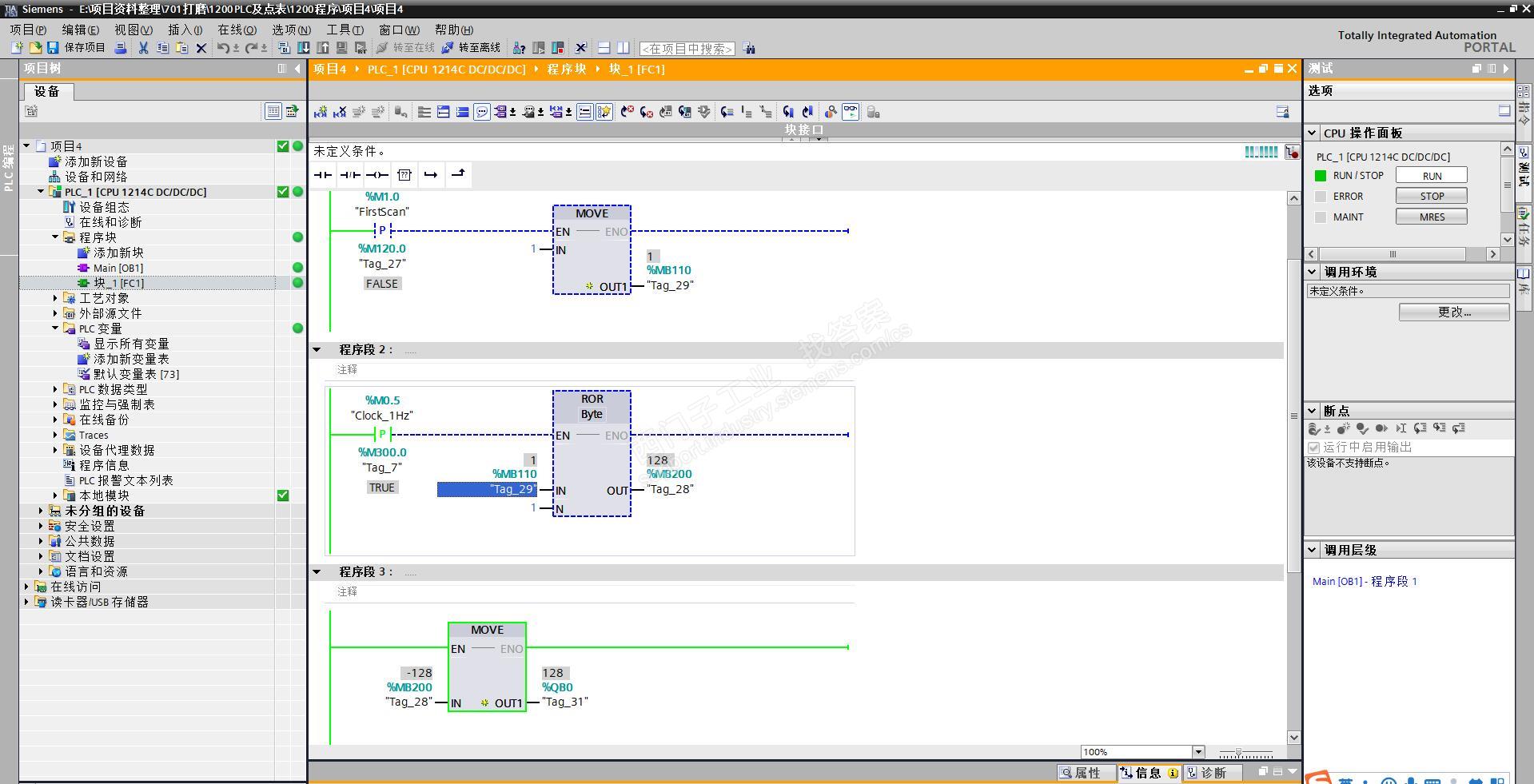This screenshot has height=784, width=1534.
Task: Click the open branch icon
Action: pos(431,174)
